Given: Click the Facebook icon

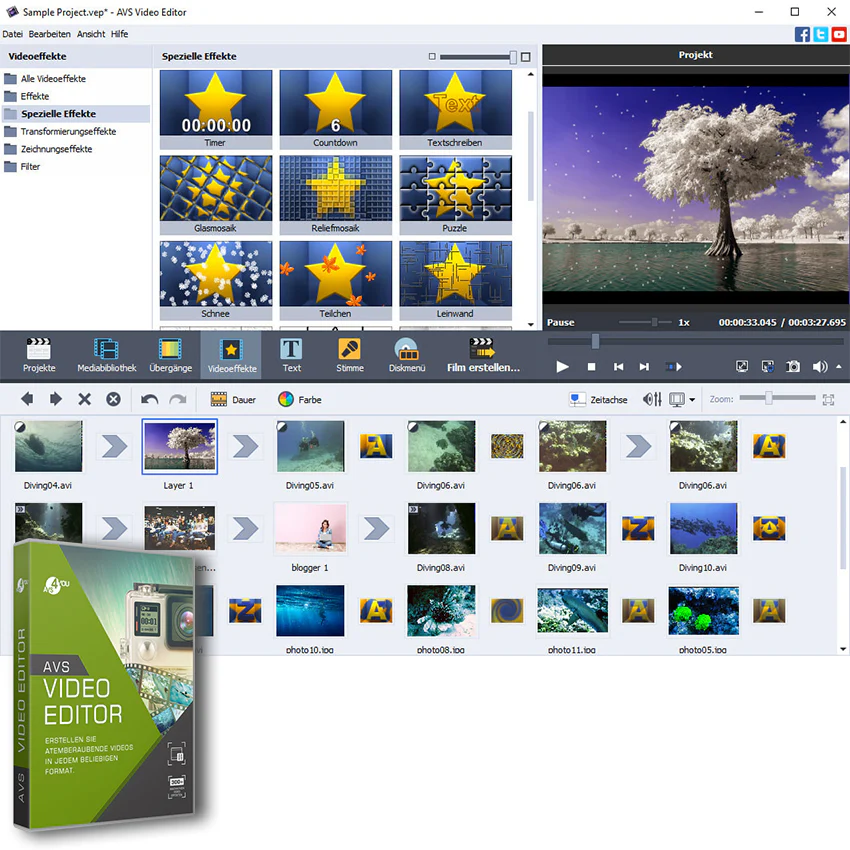Looking at the screenshot, I should point(802,34).
